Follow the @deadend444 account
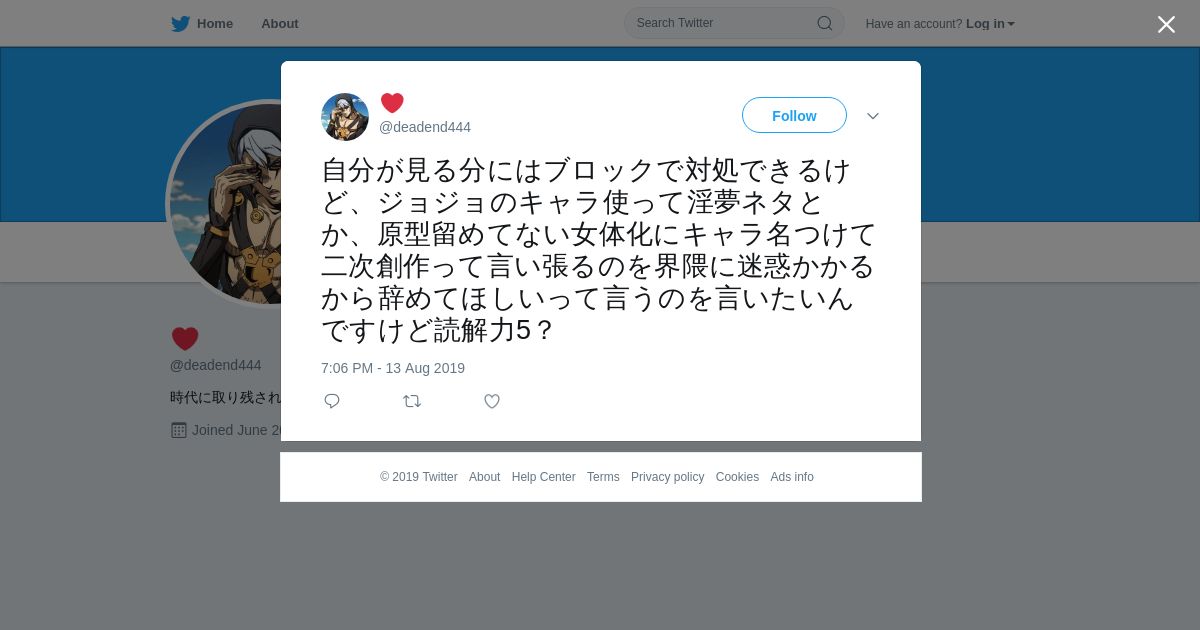Image resolution: width=1200 pixels, height=630 pixels. click(x=794, y=115)
